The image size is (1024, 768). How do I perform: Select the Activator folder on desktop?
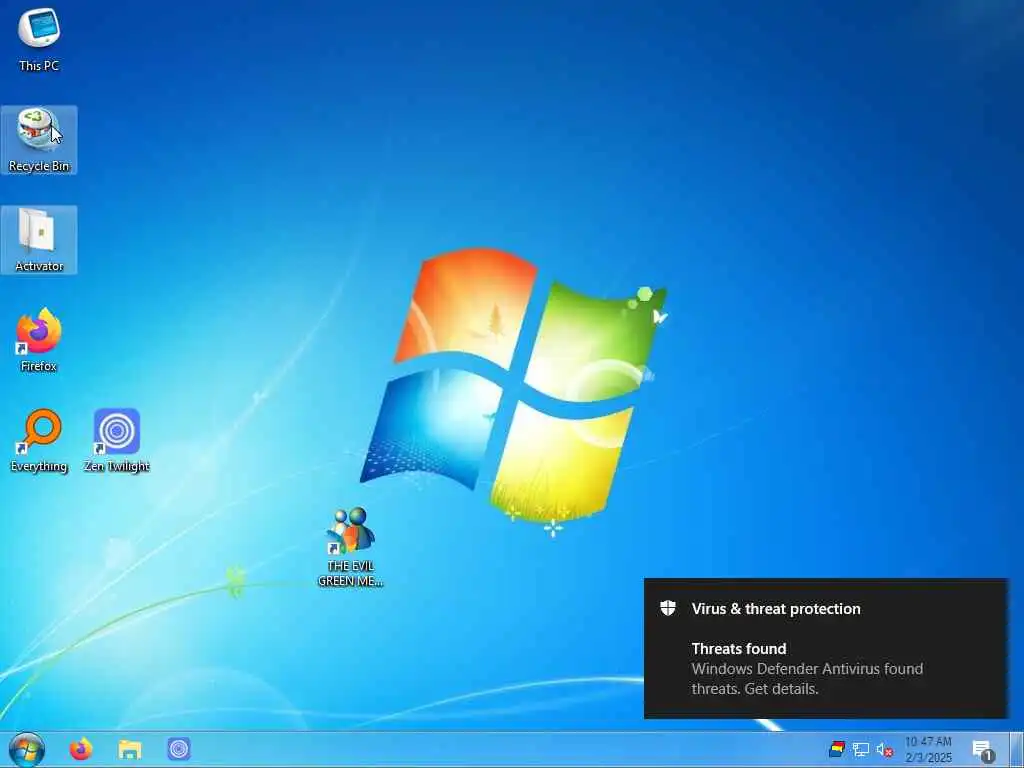tap(39, 240)
